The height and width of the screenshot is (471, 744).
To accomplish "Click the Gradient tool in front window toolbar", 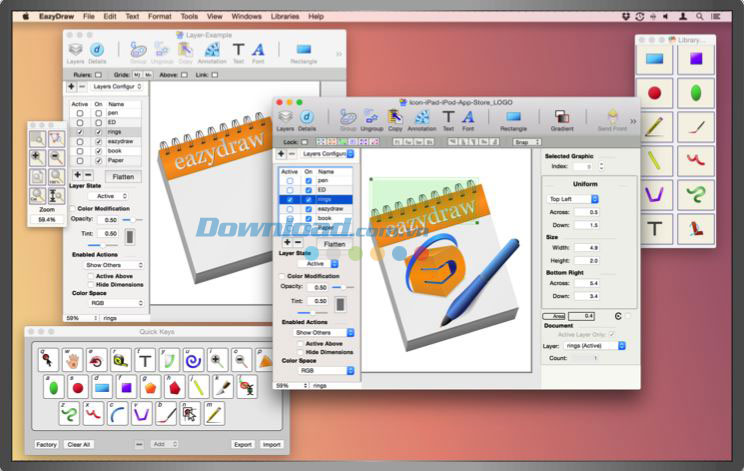I will pyautogui.click(x=562, y=119).
